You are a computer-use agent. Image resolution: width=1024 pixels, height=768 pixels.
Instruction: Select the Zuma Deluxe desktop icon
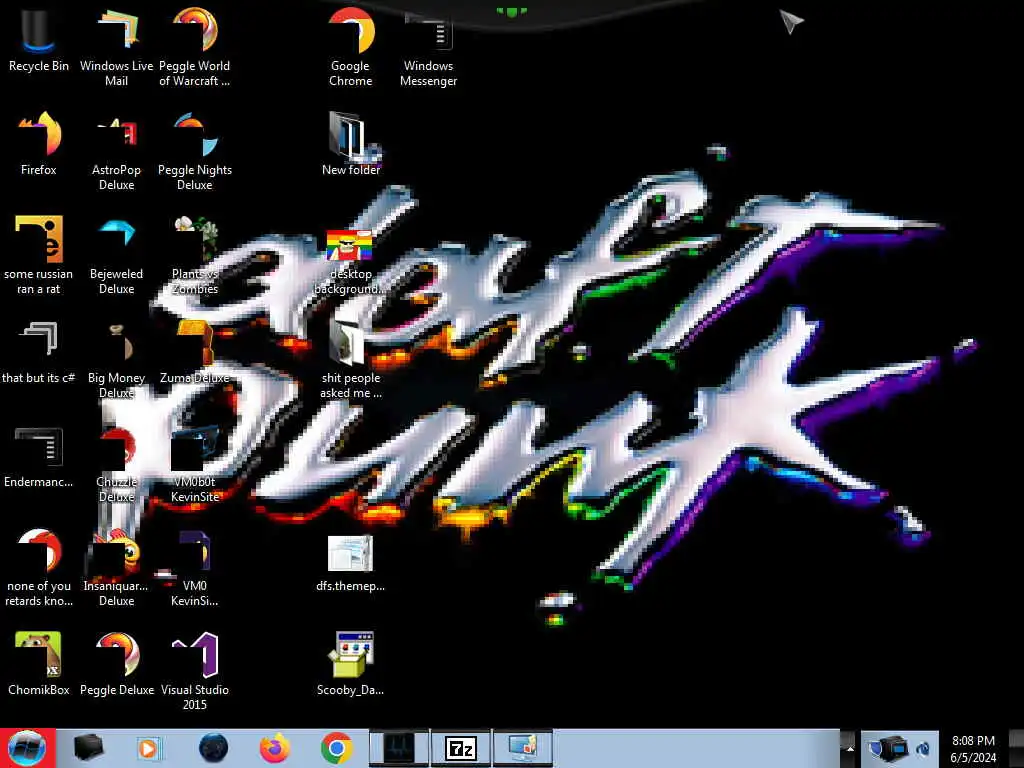[195, 351]
